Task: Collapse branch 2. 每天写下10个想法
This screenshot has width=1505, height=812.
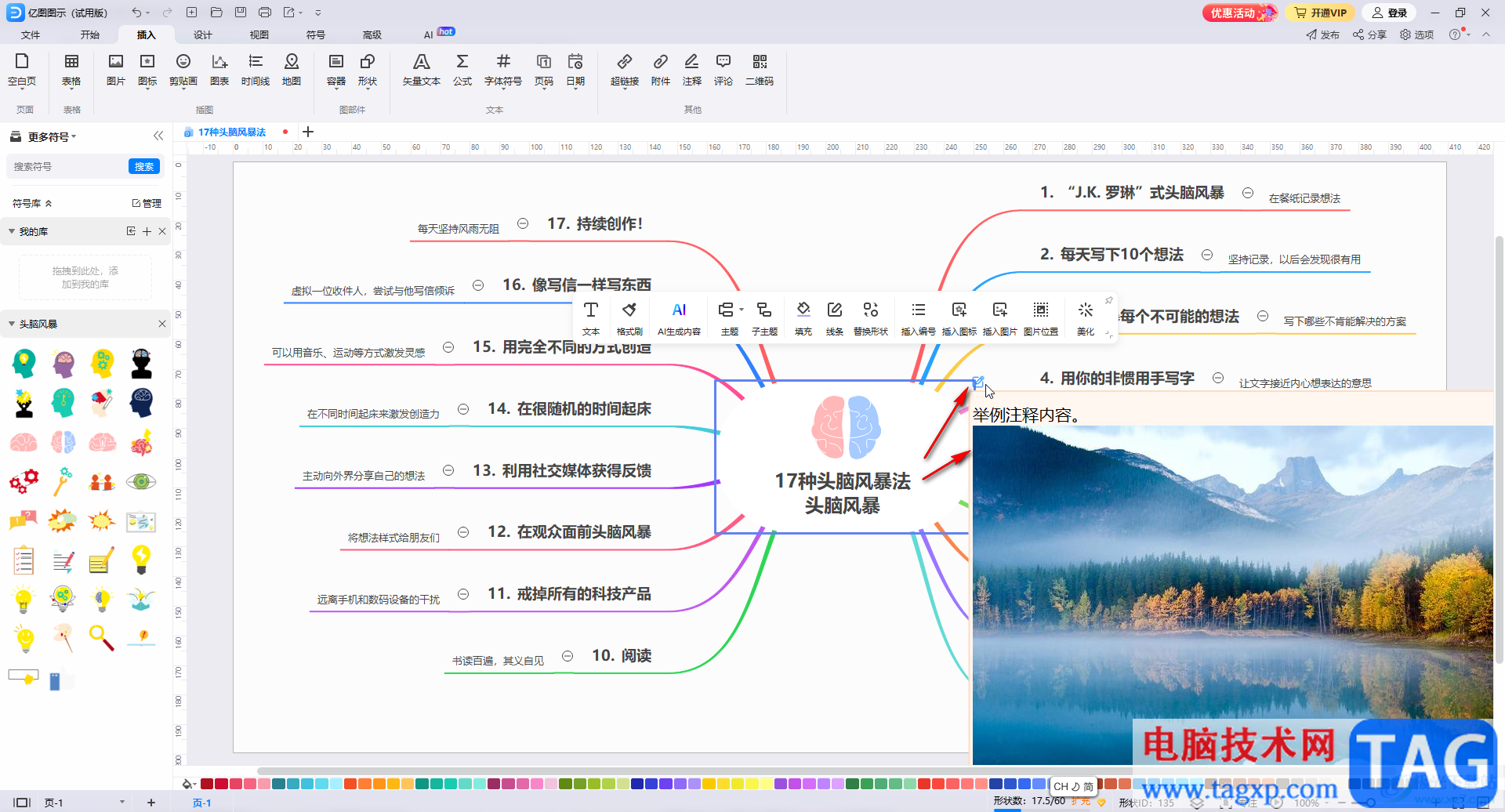Action: click(x=1207, y=255)
